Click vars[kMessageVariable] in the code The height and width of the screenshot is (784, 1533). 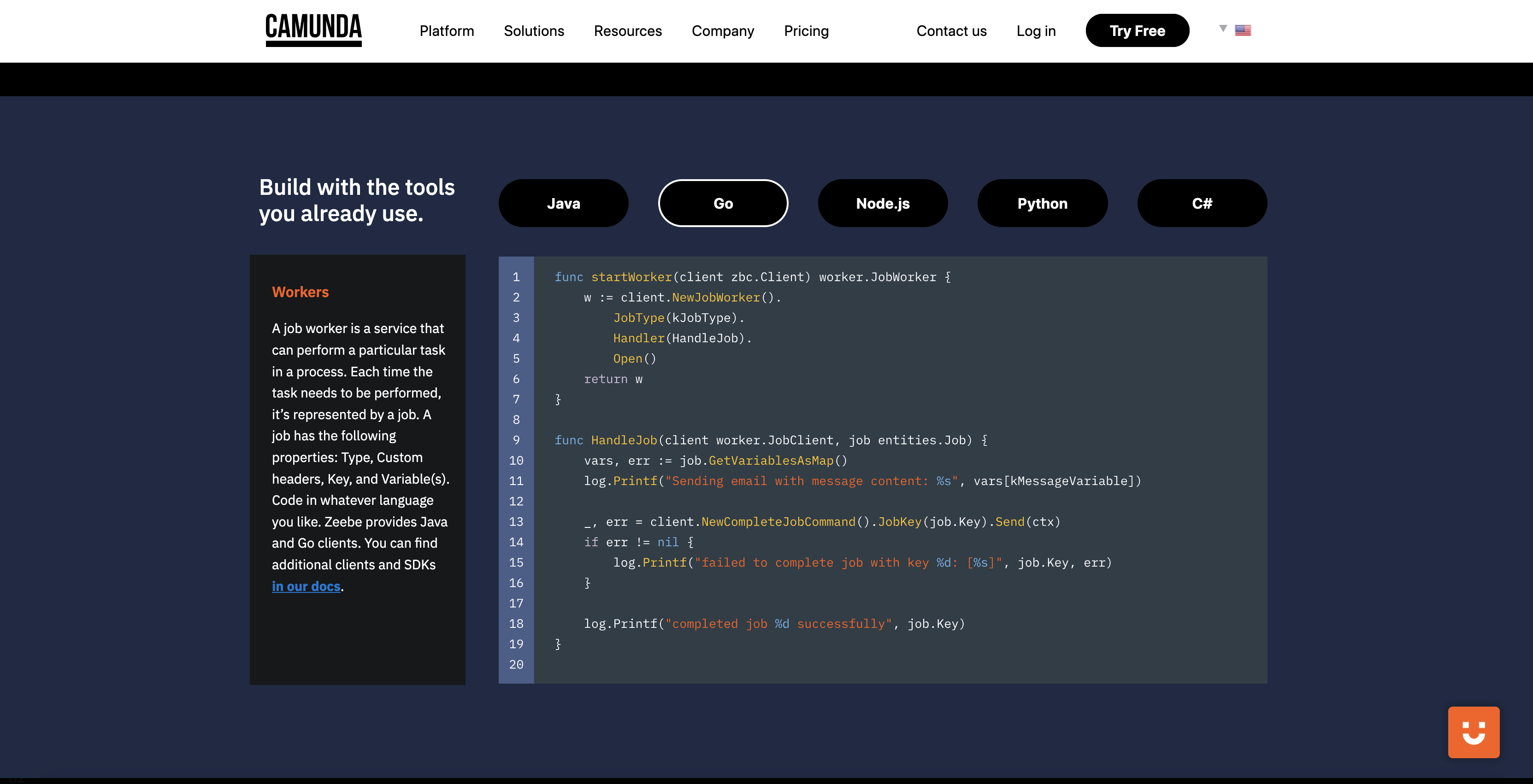tap(1054, 480)
